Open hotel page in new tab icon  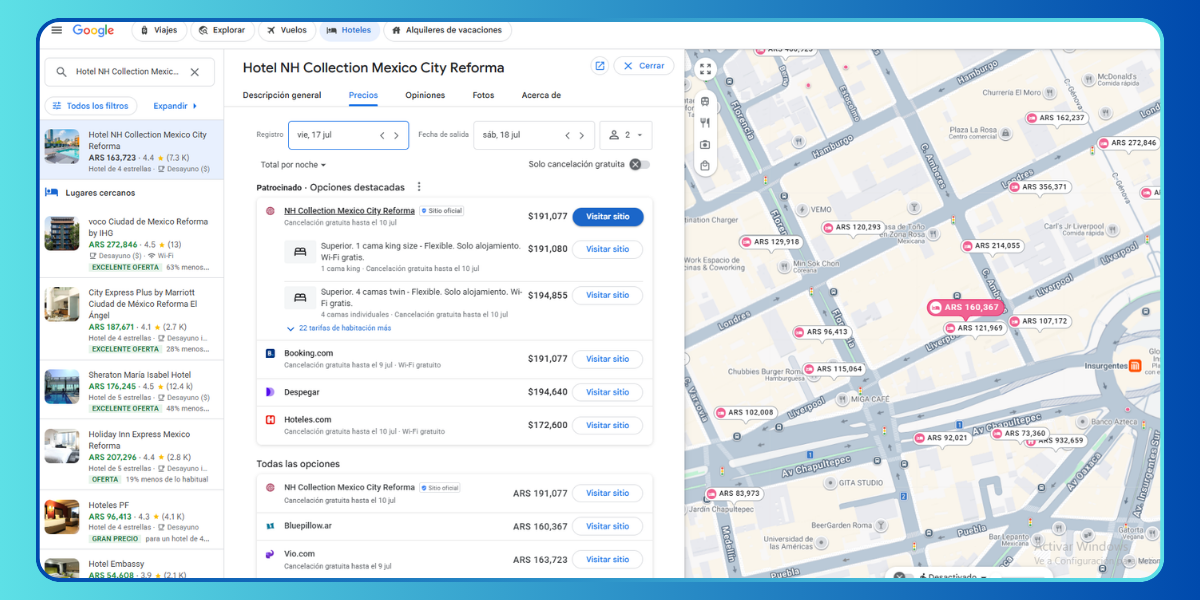pyautogui.click(x=600, y=66)
